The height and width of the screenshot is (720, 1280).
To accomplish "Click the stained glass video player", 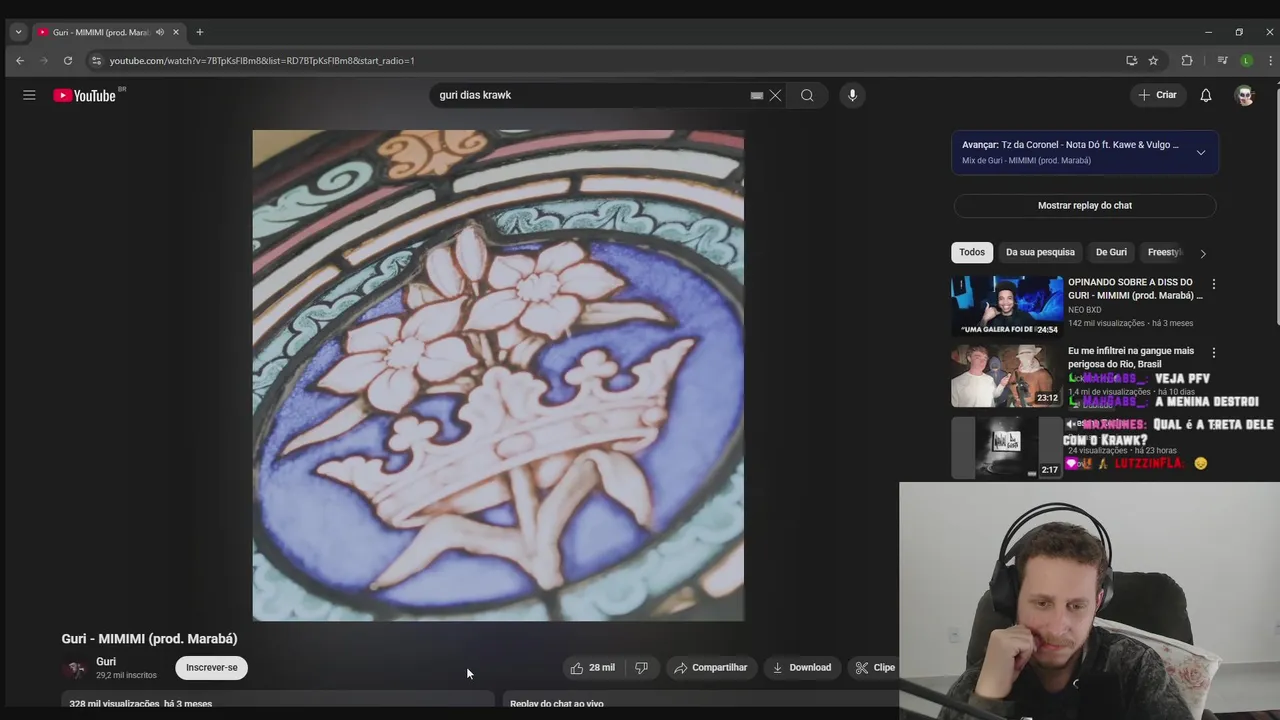I will coord(498,375).
